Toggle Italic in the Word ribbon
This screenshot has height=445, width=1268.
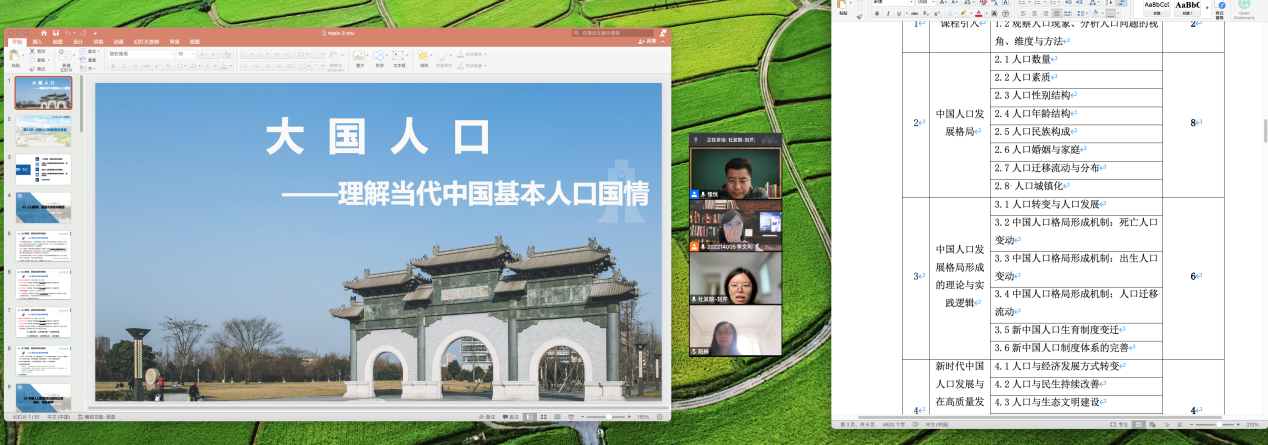pos(888,14)
